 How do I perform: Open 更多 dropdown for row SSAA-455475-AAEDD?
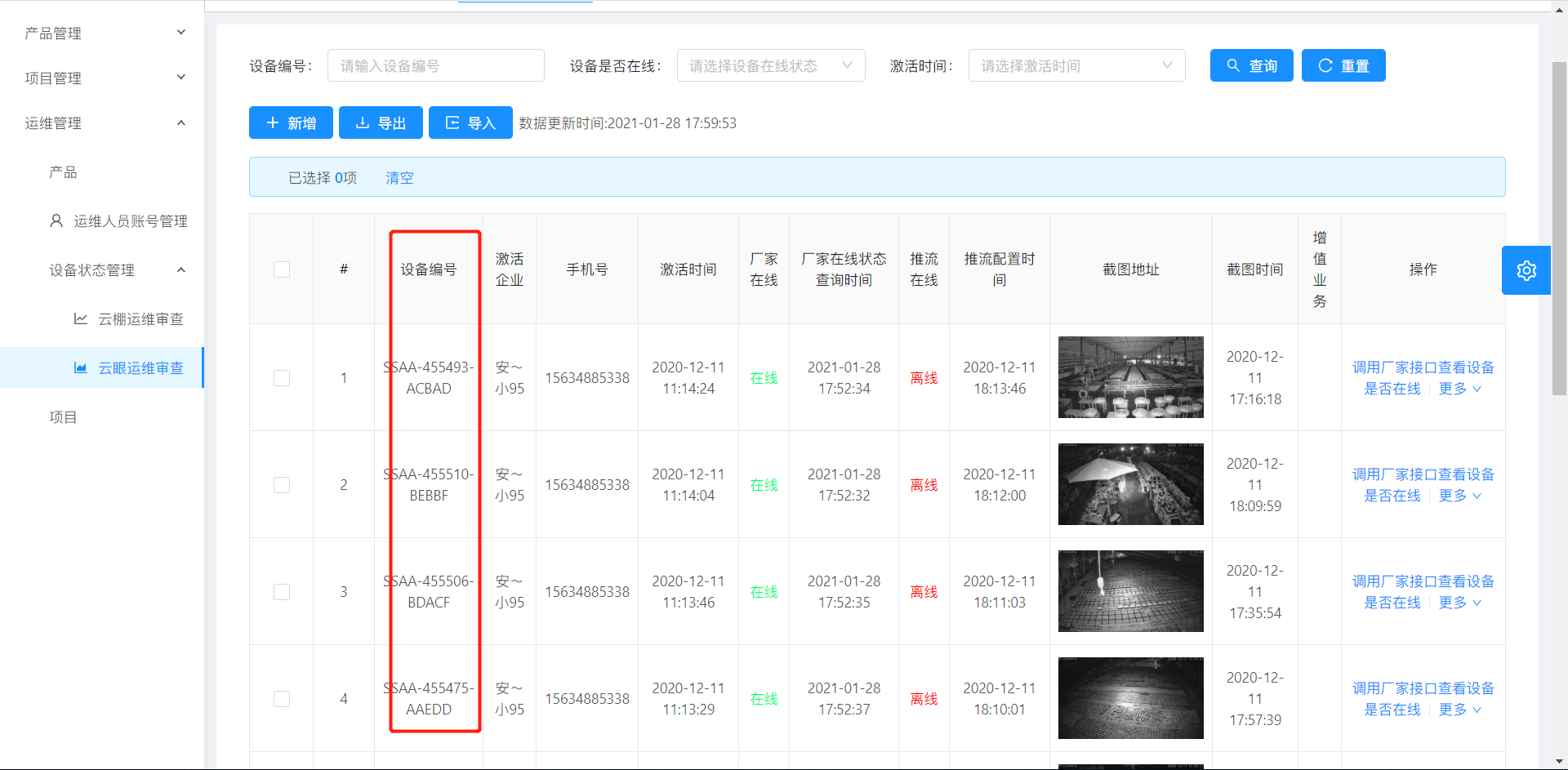(x=1459, y=710)
